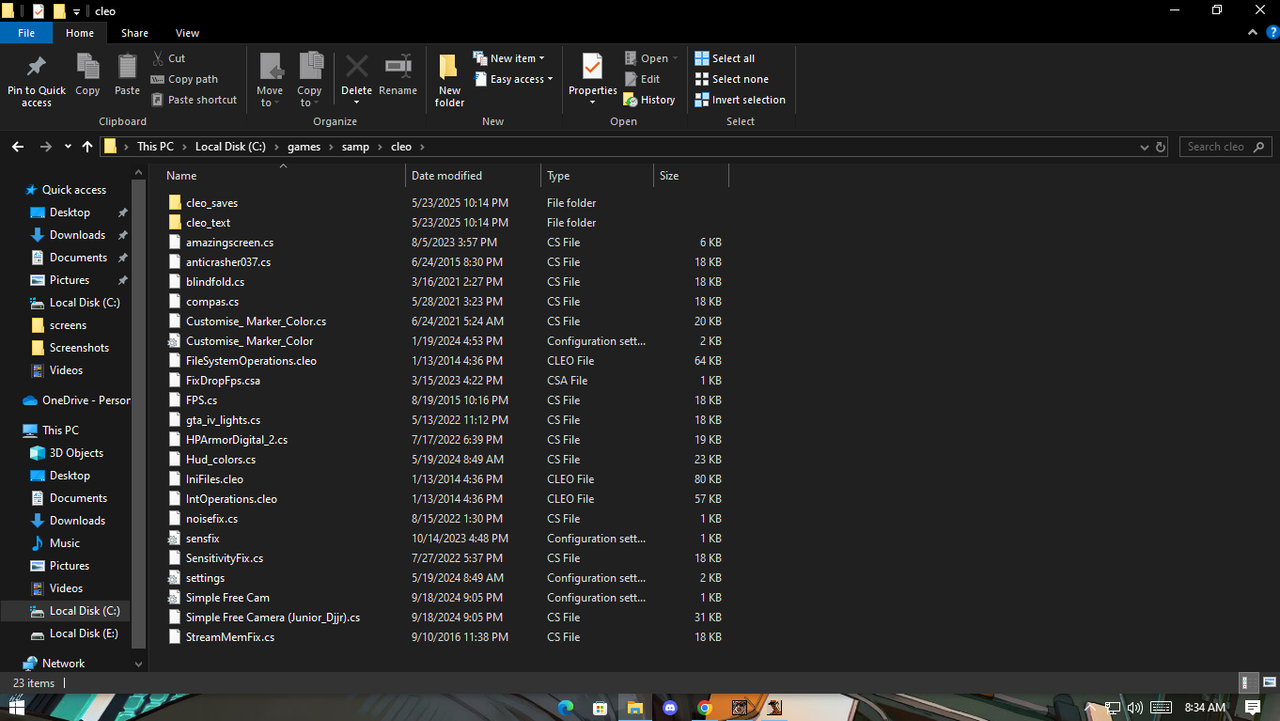Expand the address bar history dropdown
1280x721 pixels.
(x=1144, y=147)
